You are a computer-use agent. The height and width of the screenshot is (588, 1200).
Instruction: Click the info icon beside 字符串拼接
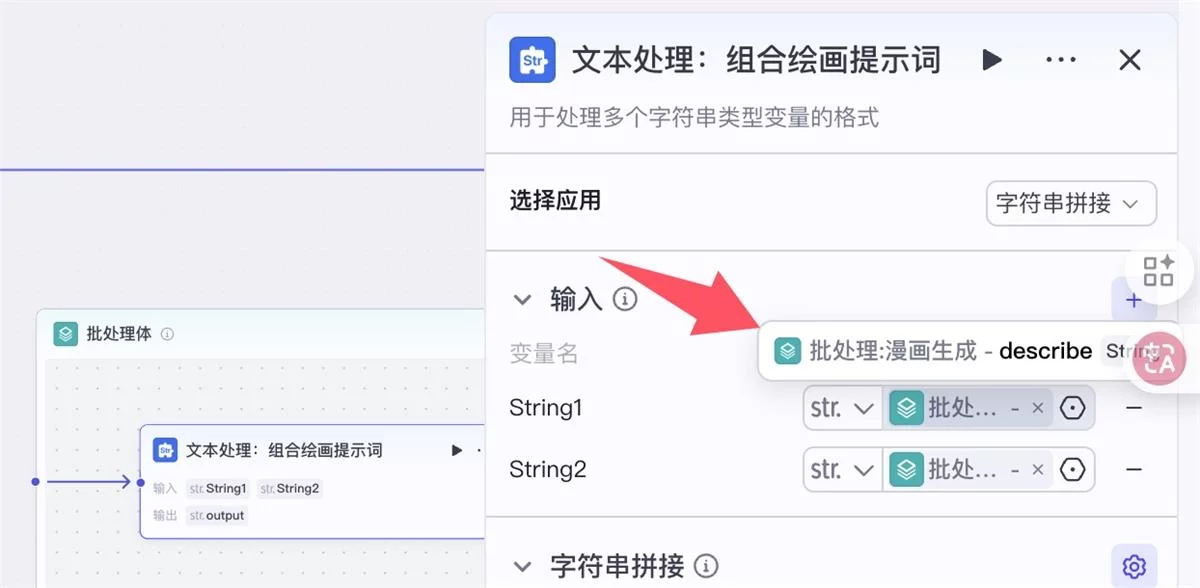tap(706, 567)
